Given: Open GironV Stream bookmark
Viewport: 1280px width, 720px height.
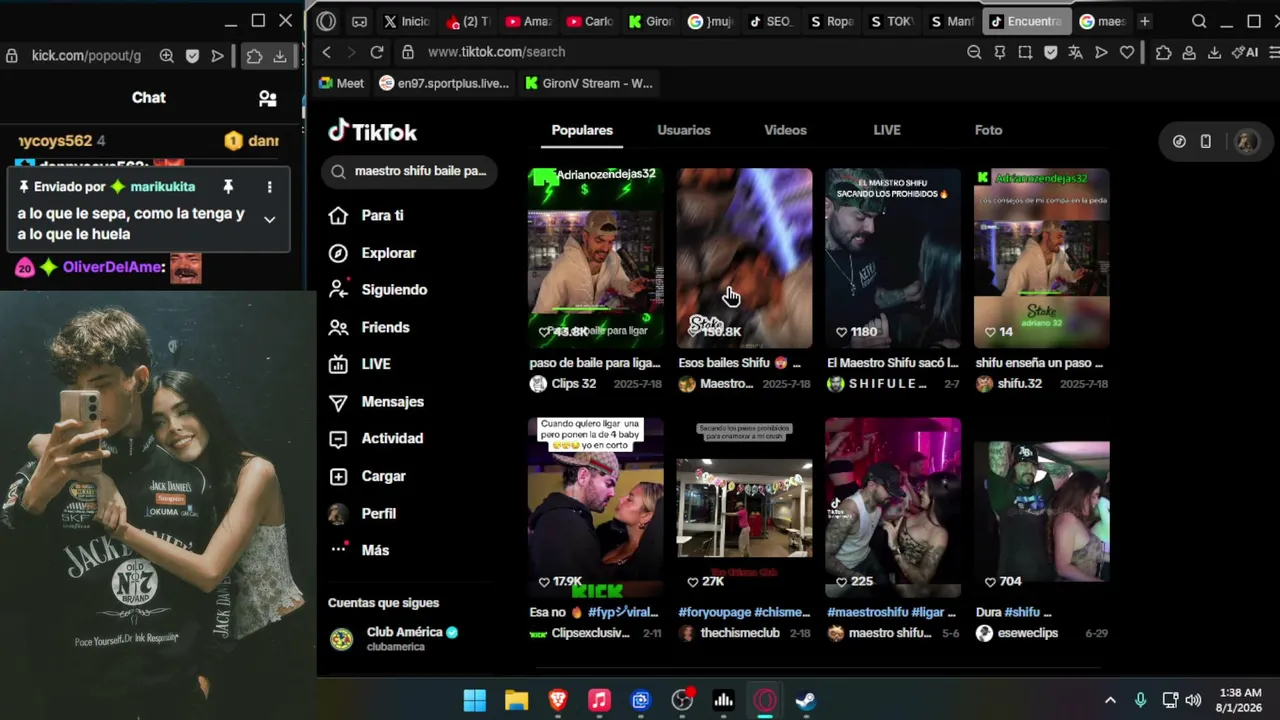Looking at the screenshot, I should (589, 83).
